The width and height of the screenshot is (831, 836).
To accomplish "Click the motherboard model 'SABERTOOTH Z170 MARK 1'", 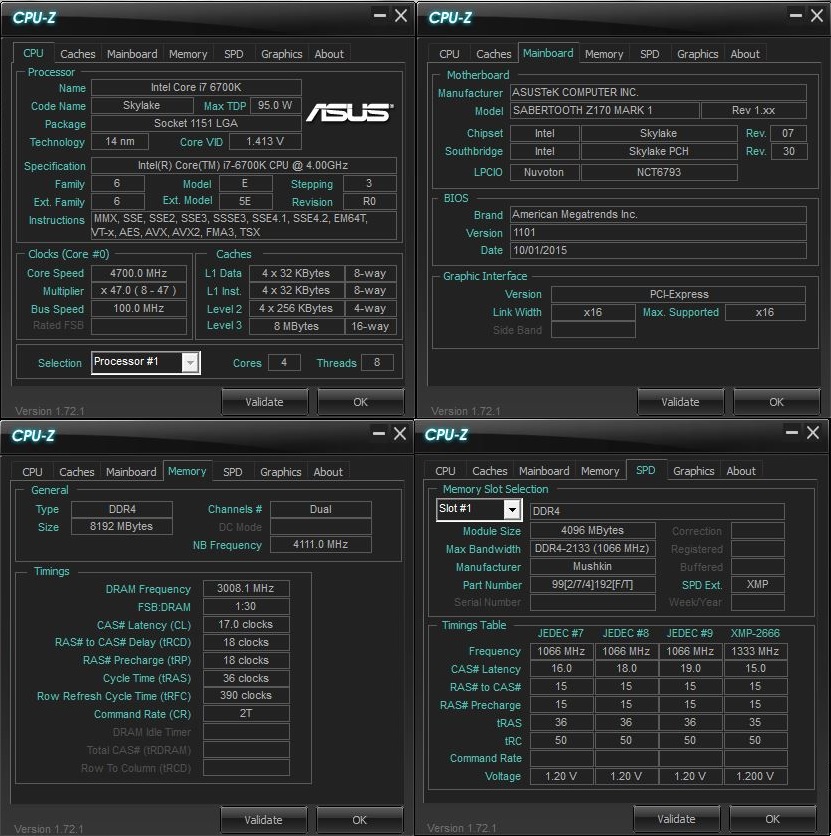I will (x=604, y=110).
